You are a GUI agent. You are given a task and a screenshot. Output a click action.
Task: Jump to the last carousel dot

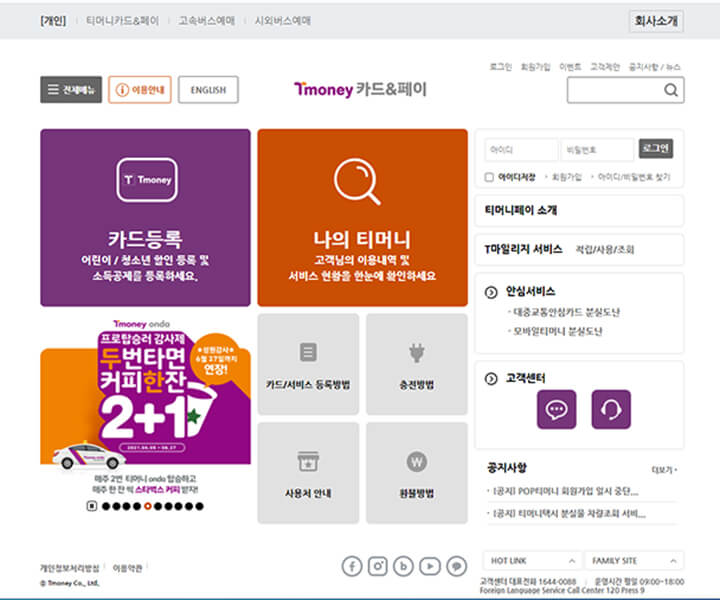[199, 506]
